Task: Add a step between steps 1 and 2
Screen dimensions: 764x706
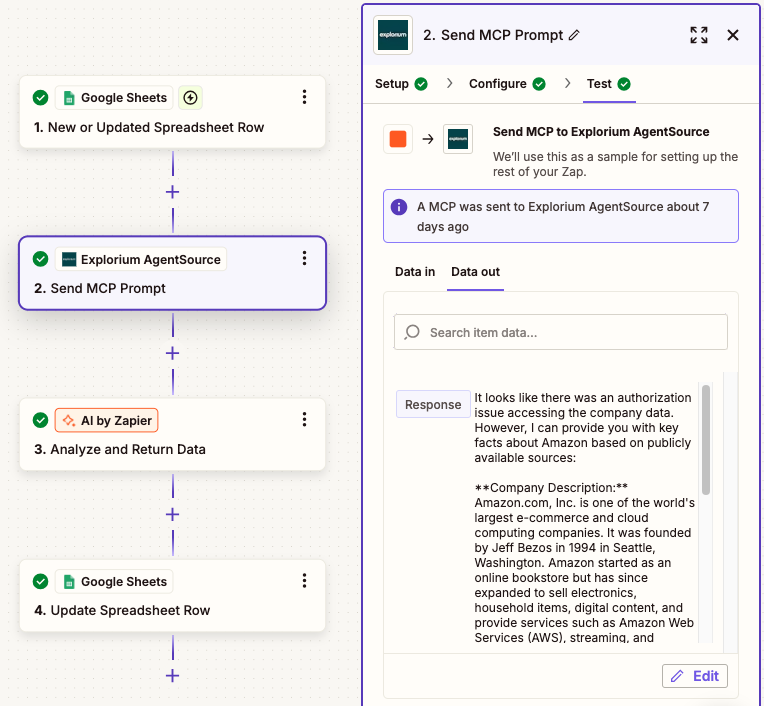Action: tap(172, 192)
